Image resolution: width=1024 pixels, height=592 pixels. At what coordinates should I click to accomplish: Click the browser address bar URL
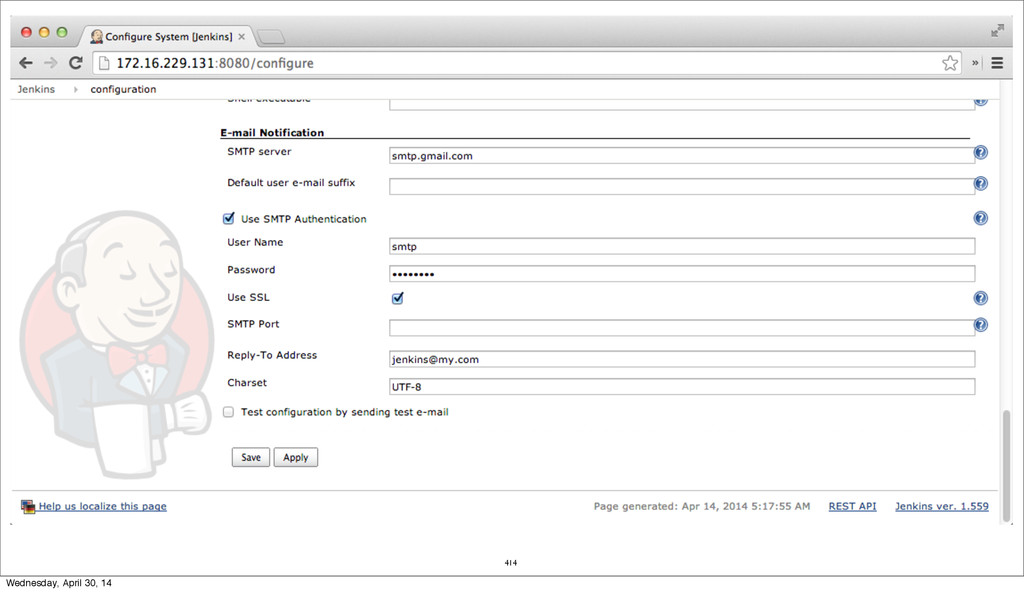pyautogui.click(x=215, y=63)
